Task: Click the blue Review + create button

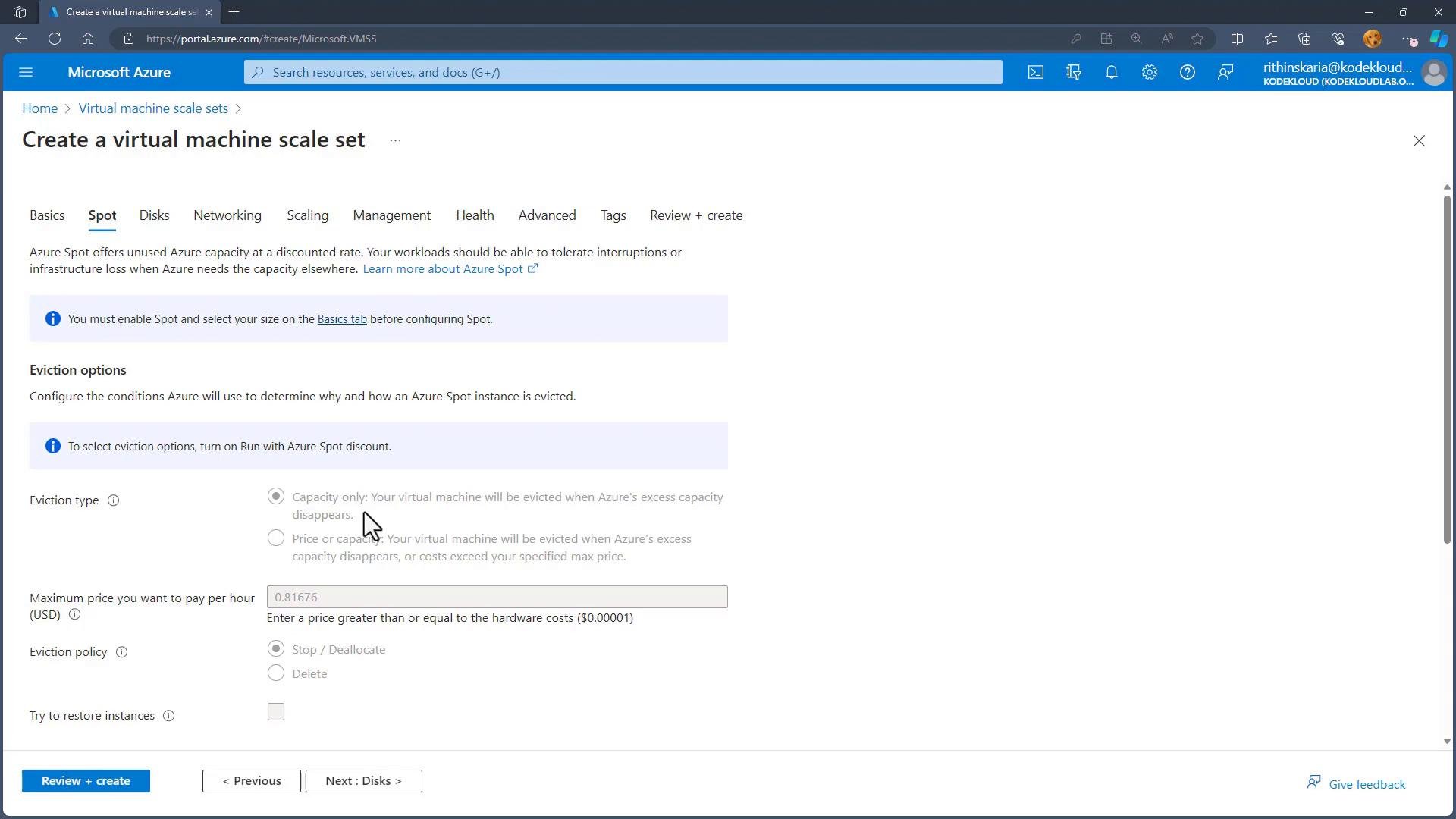Action: click(x=86, y=781)
